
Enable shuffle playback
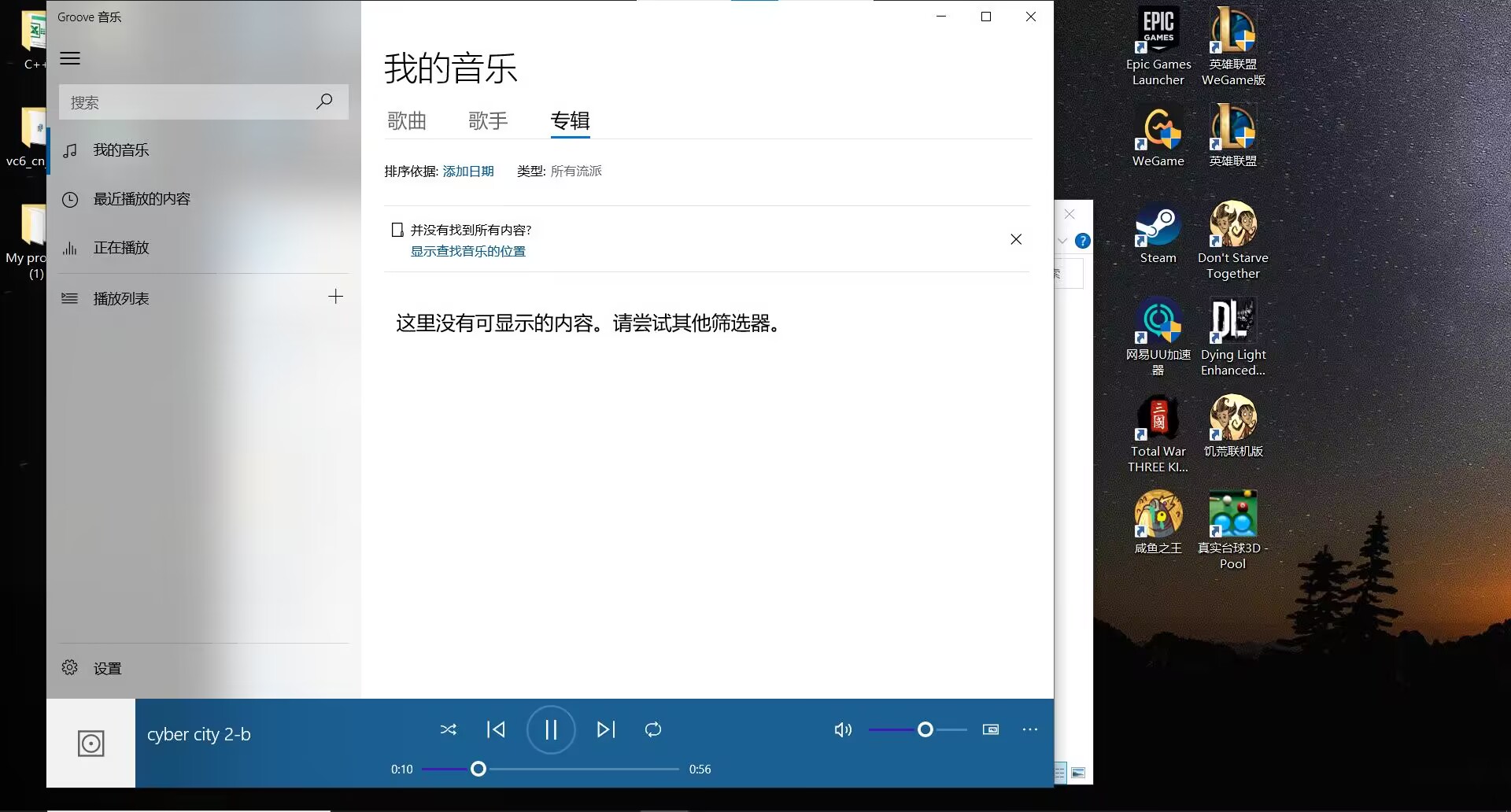(x=449, y=729)
